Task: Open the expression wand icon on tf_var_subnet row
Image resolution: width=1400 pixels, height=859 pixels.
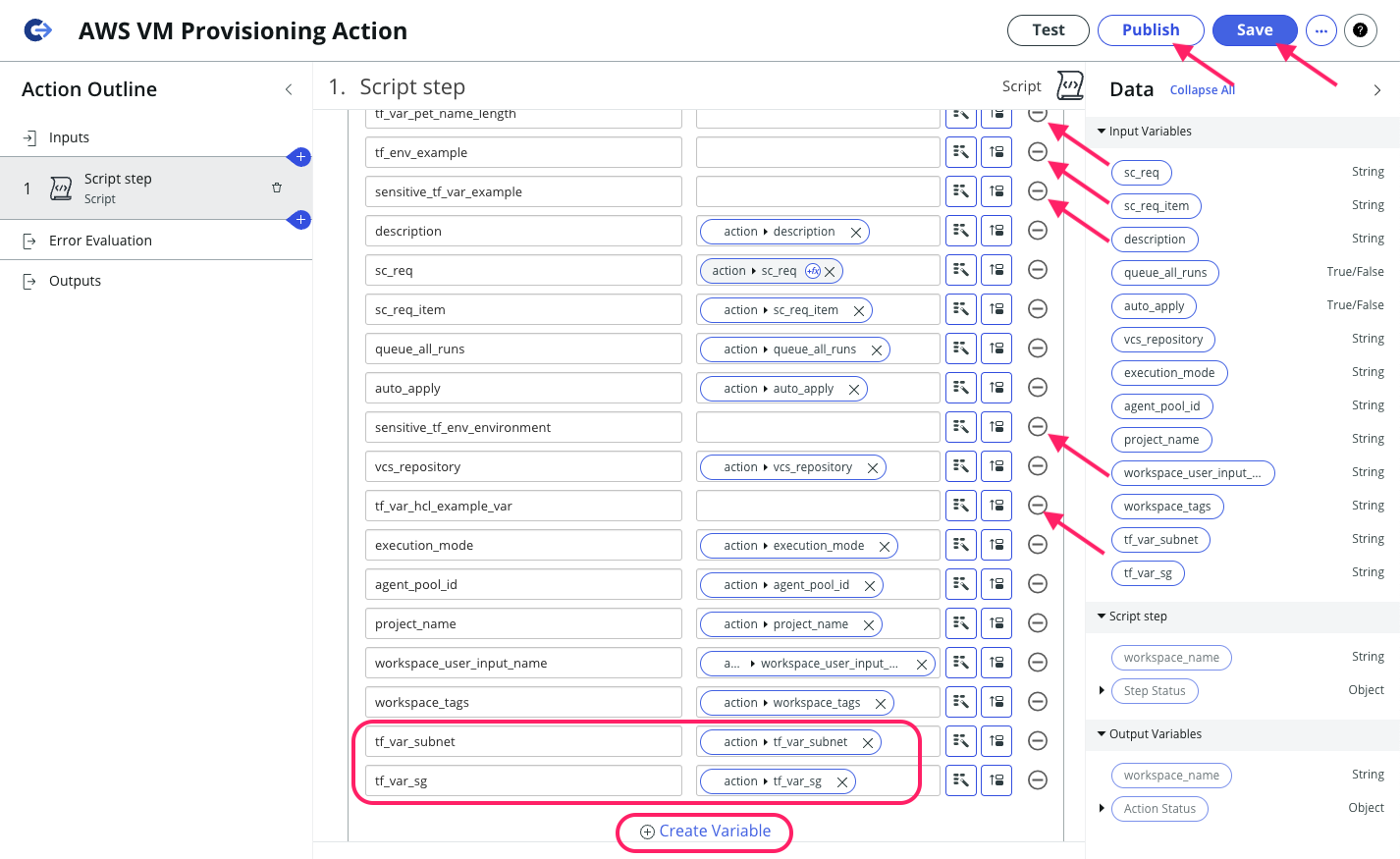Action: 960,741
